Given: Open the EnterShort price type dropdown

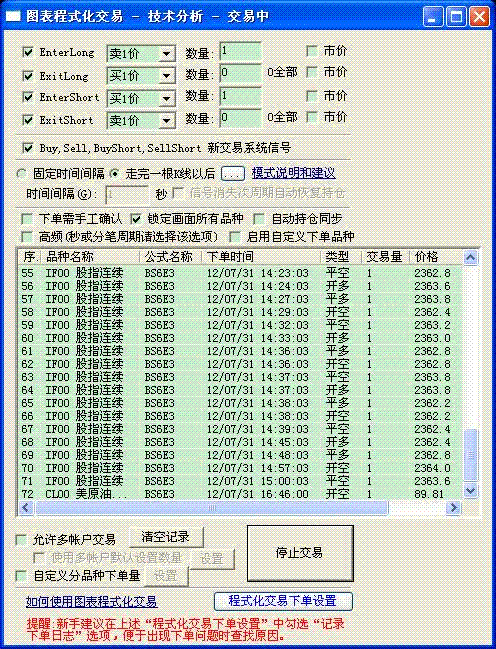Looking at the screenshot, I should click(x=166, y=99).
